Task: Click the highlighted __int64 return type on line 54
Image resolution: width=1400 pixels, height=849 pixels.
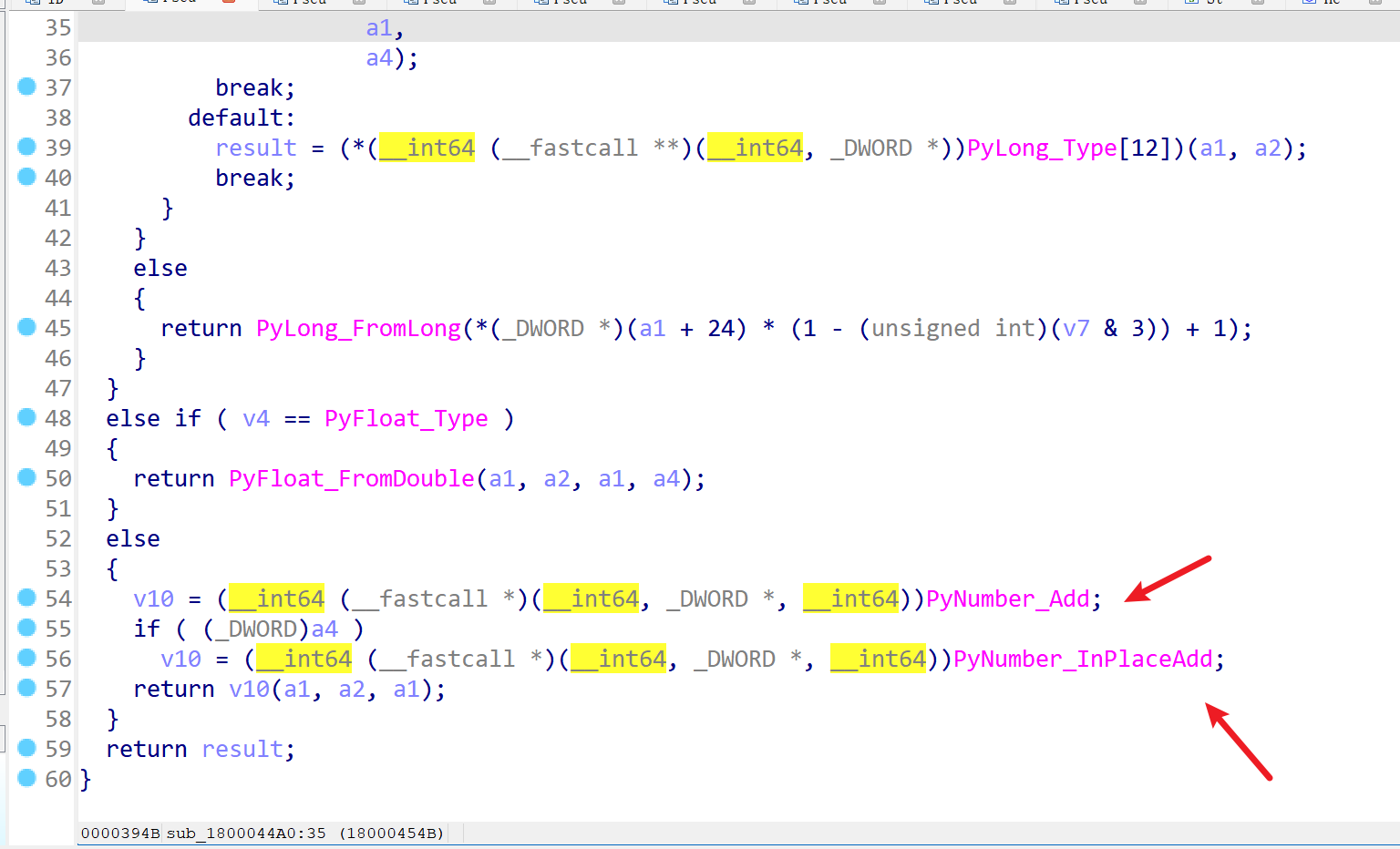Action: 276,598
